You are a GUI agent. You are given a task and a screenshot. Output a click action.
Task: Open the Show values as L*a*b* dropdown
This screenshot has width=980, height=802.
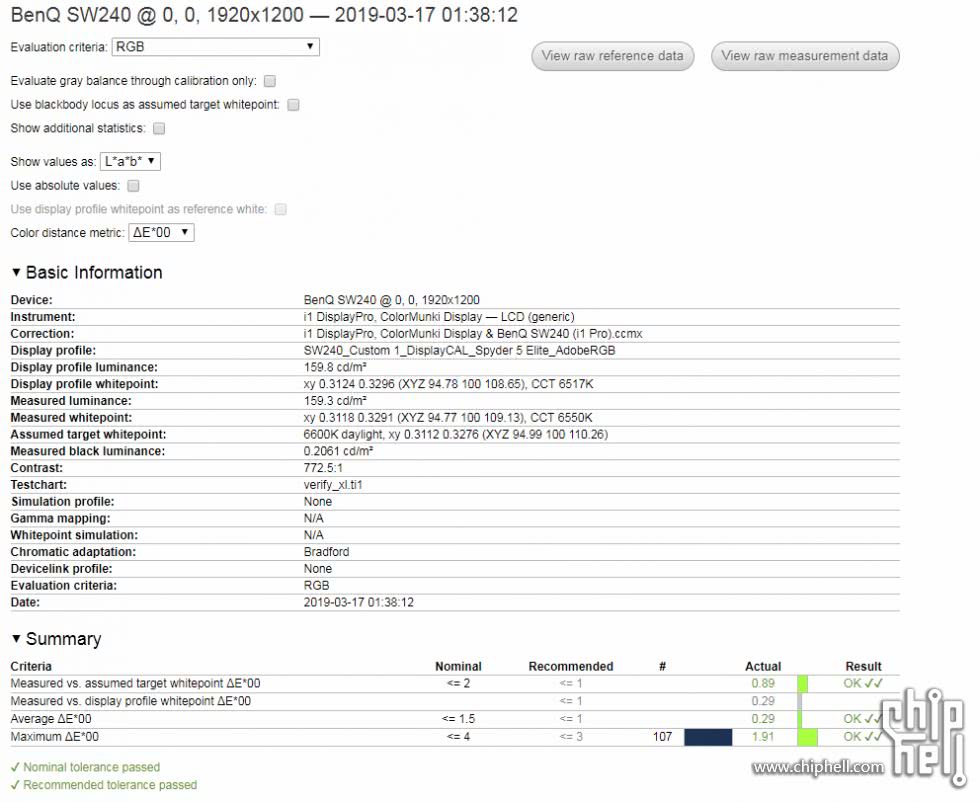[130, 161]
